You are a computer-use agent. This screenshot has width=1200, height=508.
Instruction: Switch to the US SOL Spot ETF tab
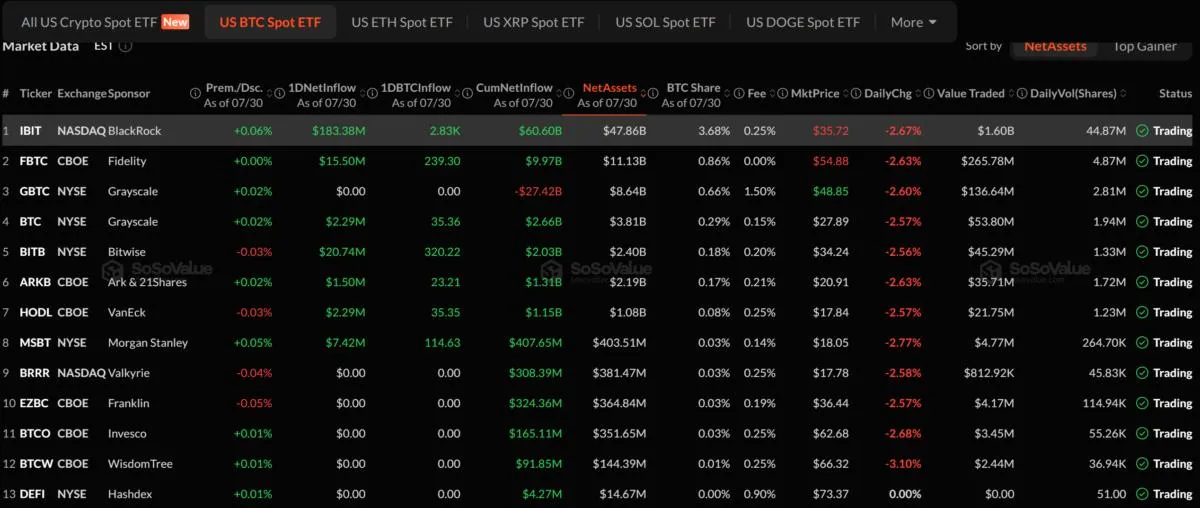click(665, 22)
